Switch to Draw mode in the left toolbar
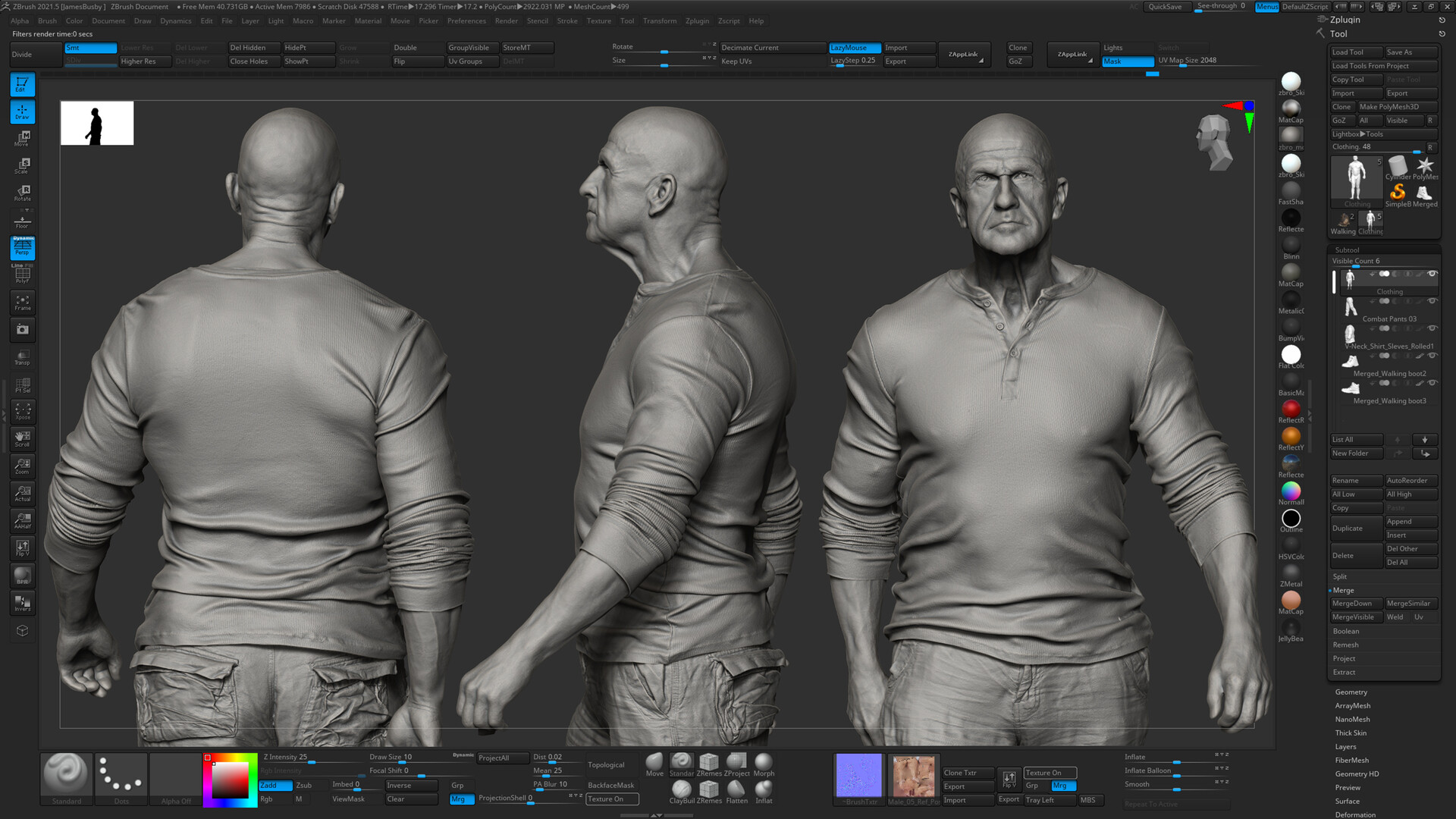Viewport: 1456px width, 819px height. [21, 111]
